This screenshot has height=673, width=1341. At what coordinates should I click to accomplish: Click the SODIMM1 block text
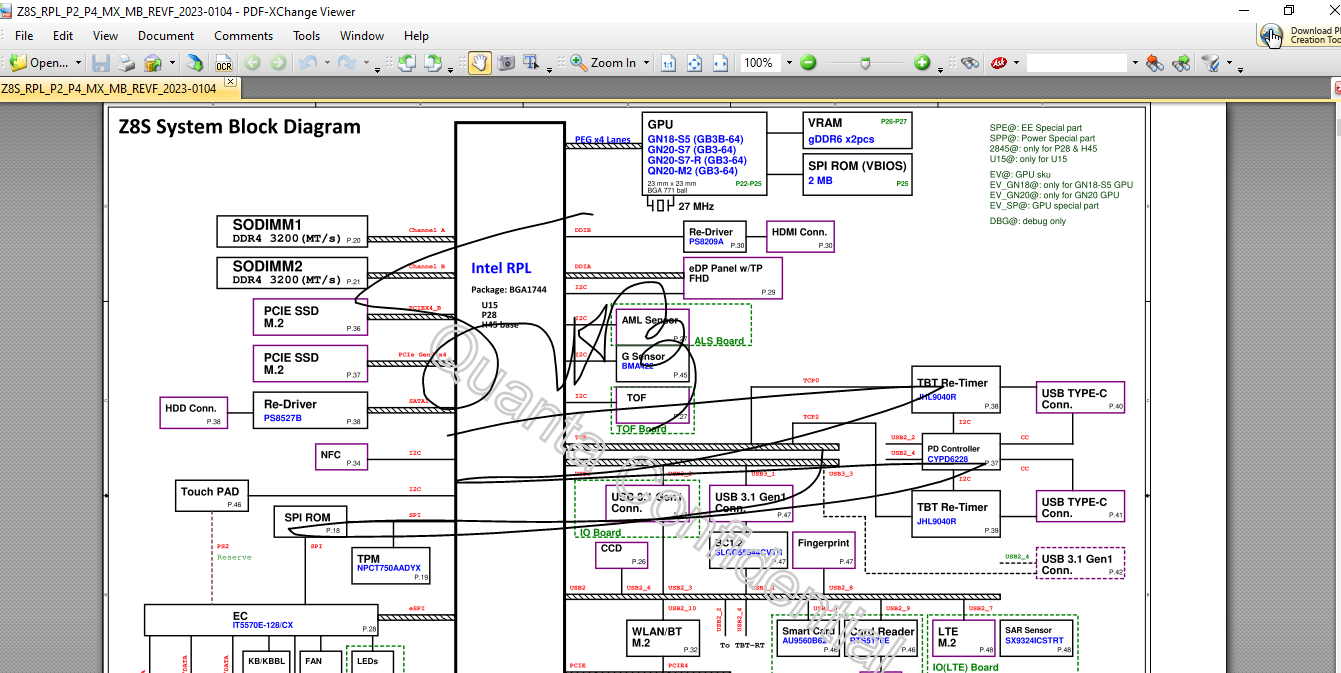267,225
